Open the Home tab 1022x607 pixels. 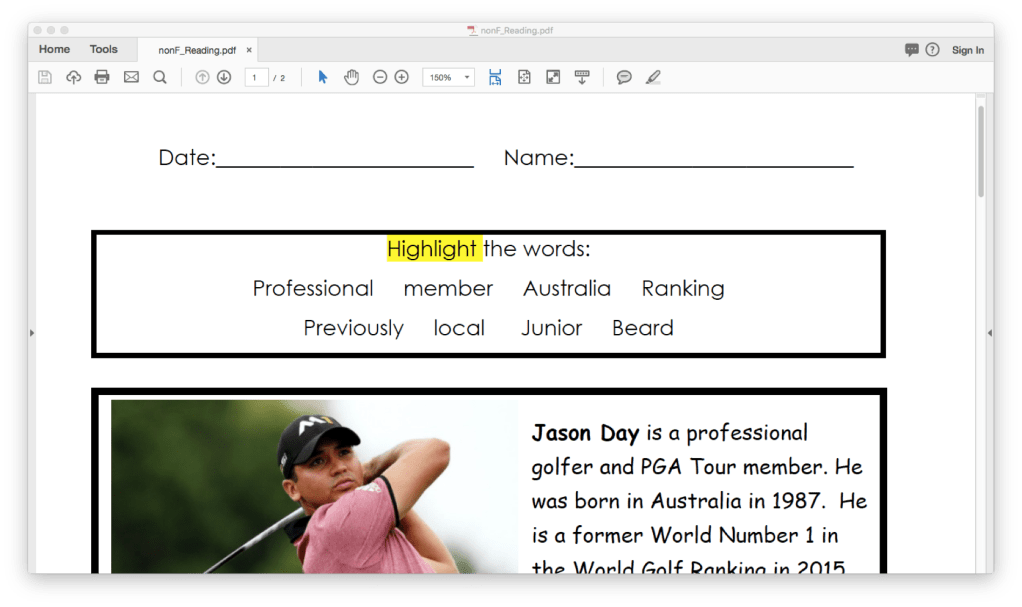tap(54, 49)
